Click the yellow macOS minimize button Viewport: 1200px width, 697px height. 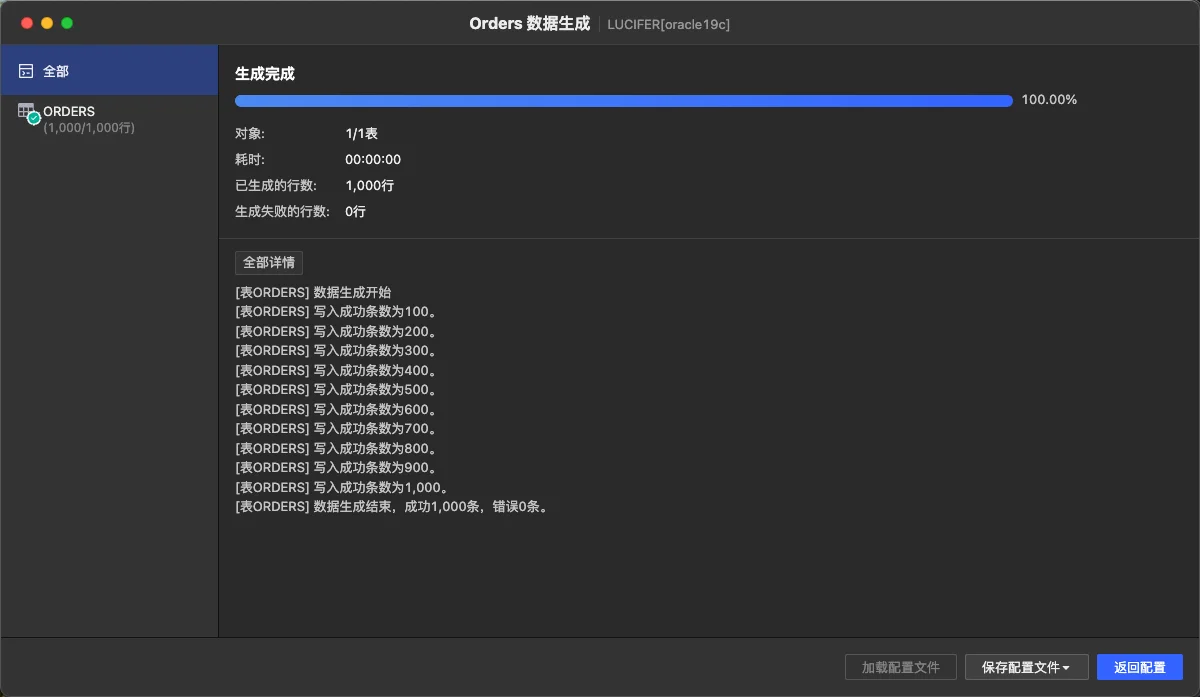click(x=47, y=23)
